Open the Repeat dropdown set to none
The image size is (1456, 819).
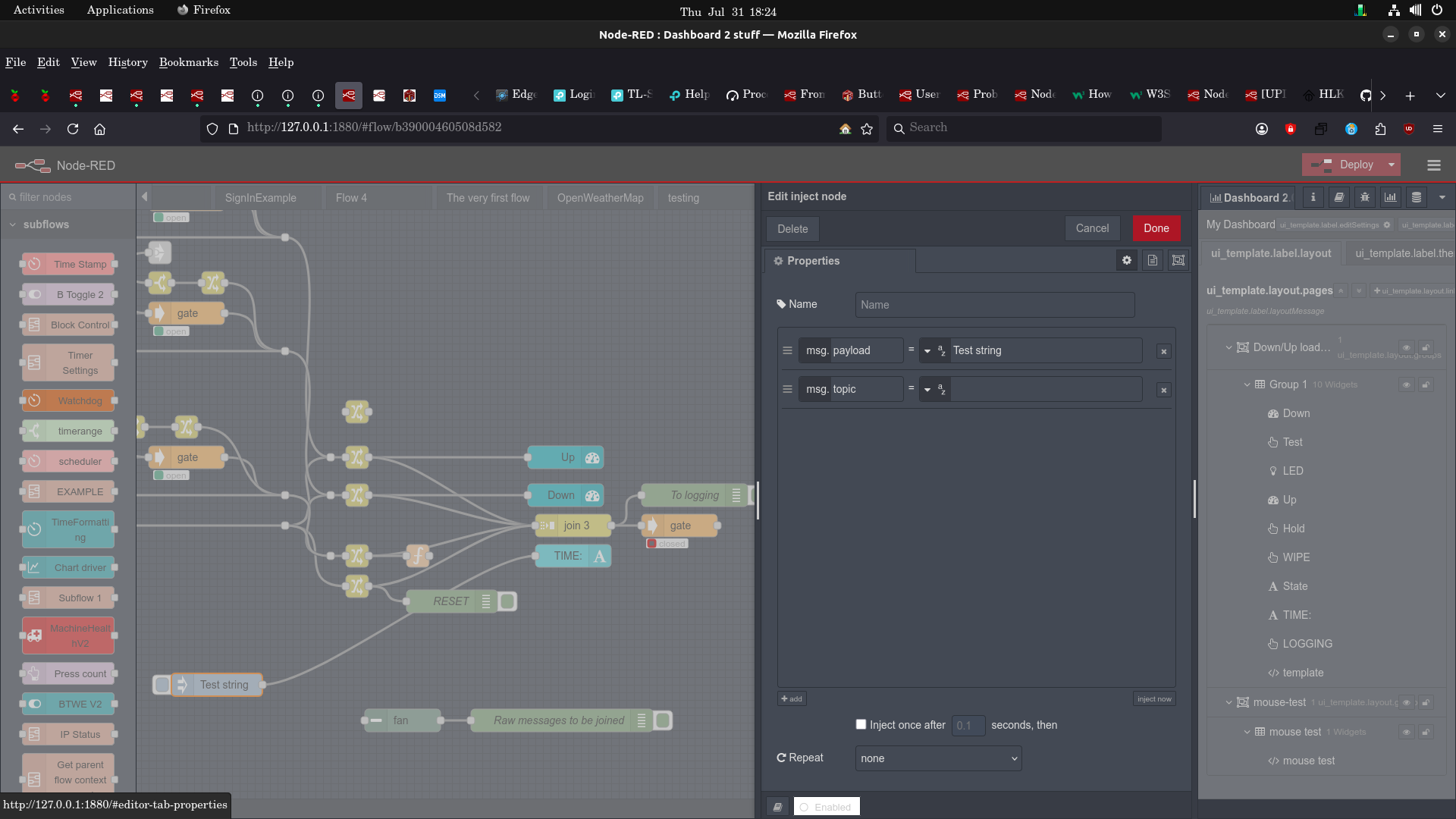click(938, 758)
